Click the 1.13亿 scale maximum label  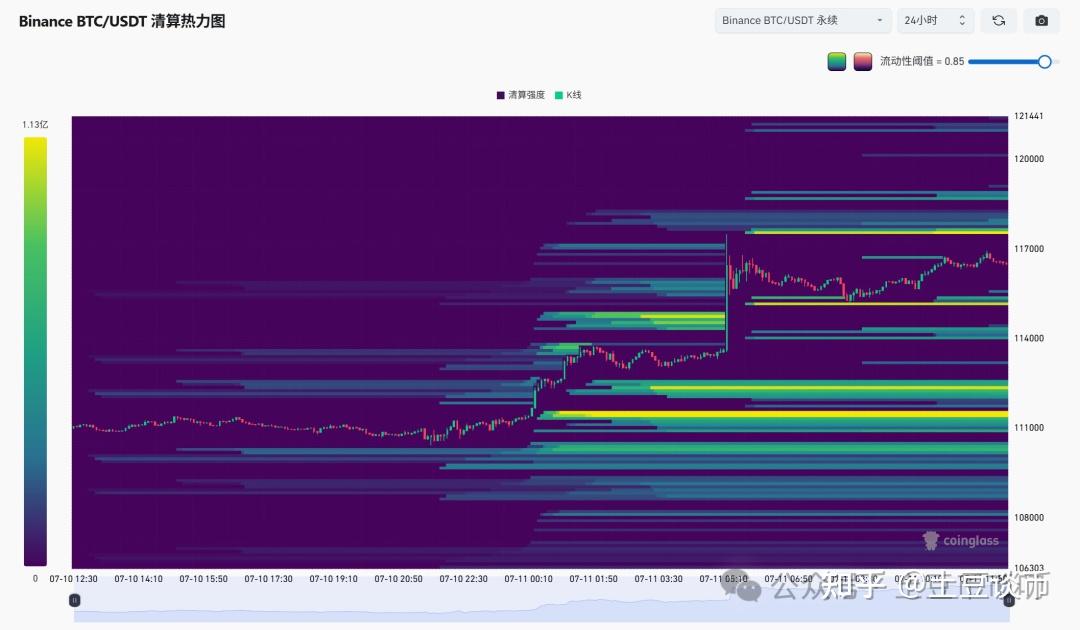pyautogui.click(x=35, y=125)
